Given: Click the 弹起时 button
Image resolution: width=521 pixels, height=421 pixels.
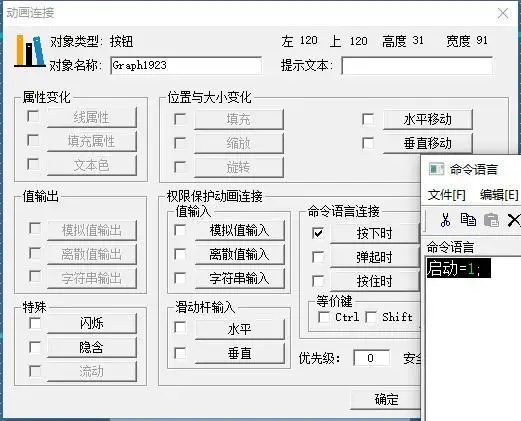Looking at the screenshot, I should 374,257.
